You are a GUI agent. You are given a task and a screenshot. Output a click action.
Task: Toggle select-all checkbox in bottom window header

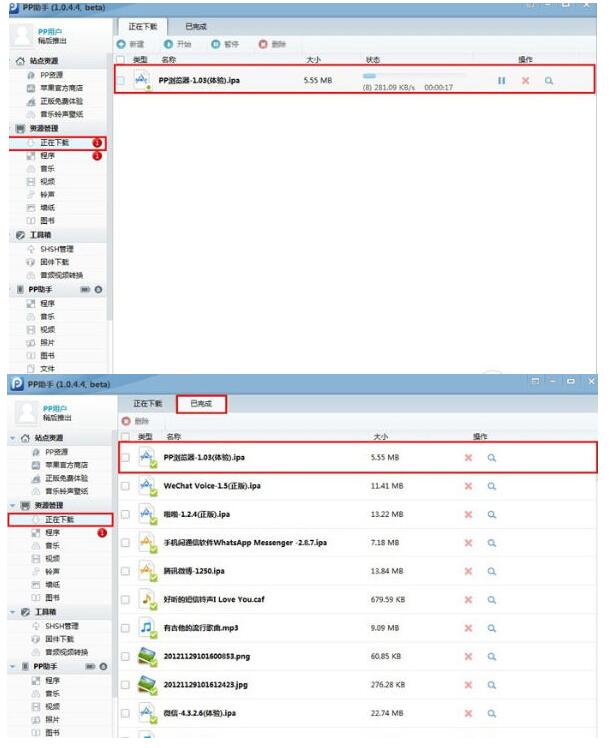(x=125, y=436)
